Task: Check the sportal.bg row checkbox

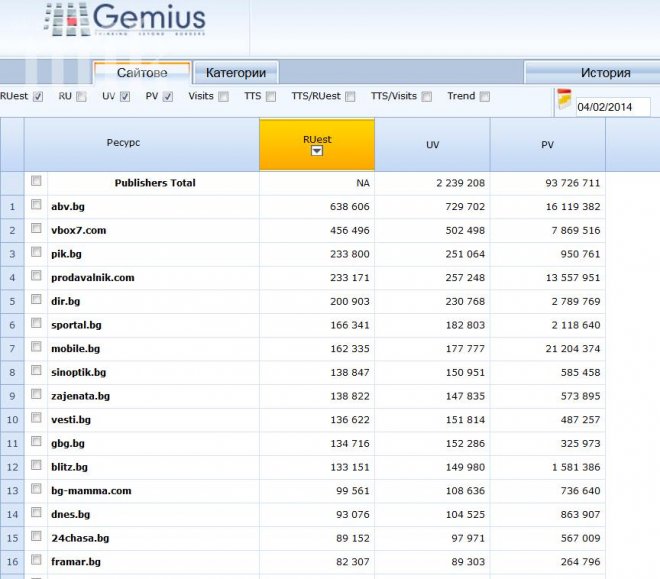Action: pyautogui.click(x=36, y=323)
